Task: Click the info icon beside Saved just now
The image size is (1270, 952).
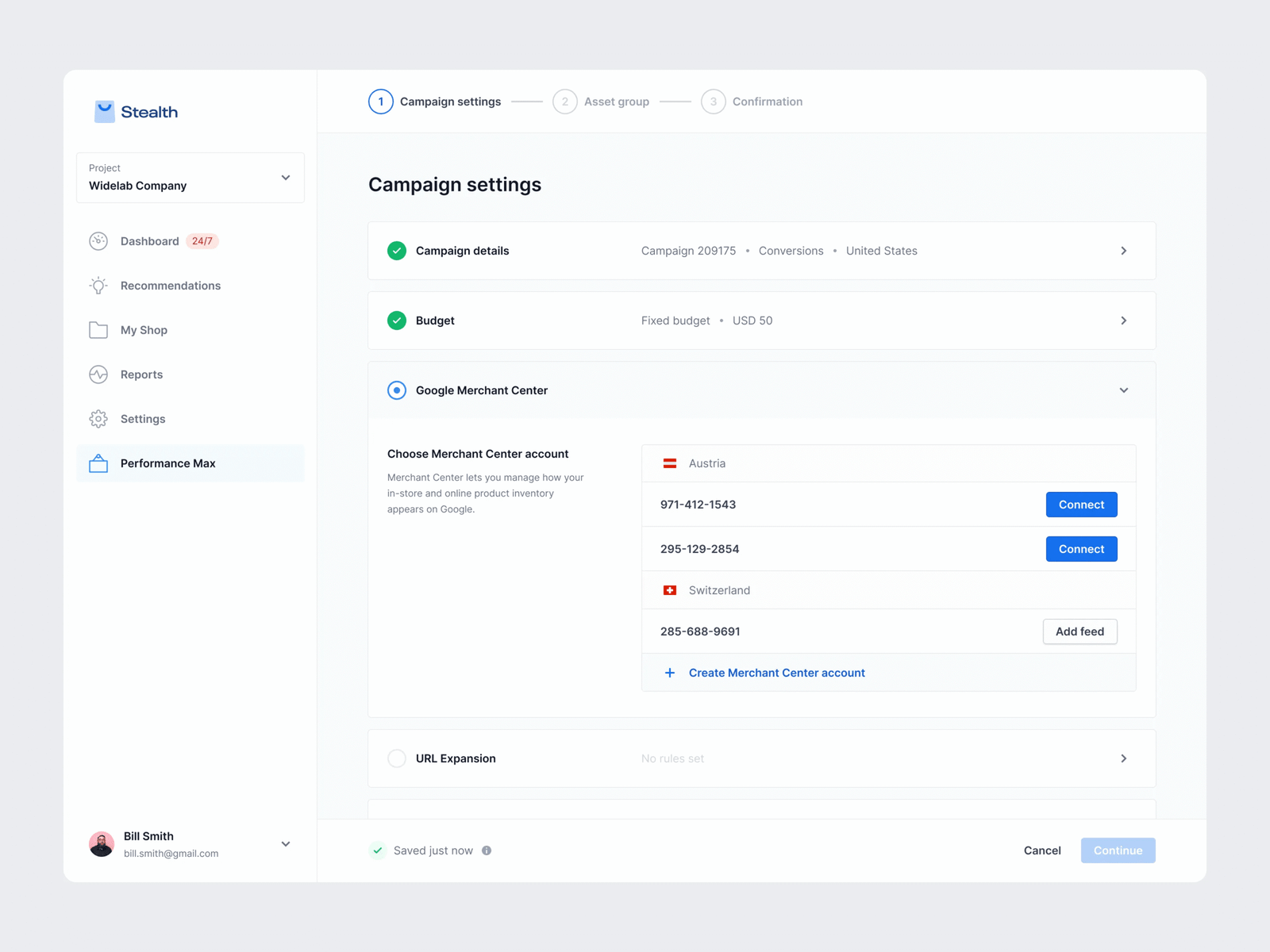Action: point(487,850)
